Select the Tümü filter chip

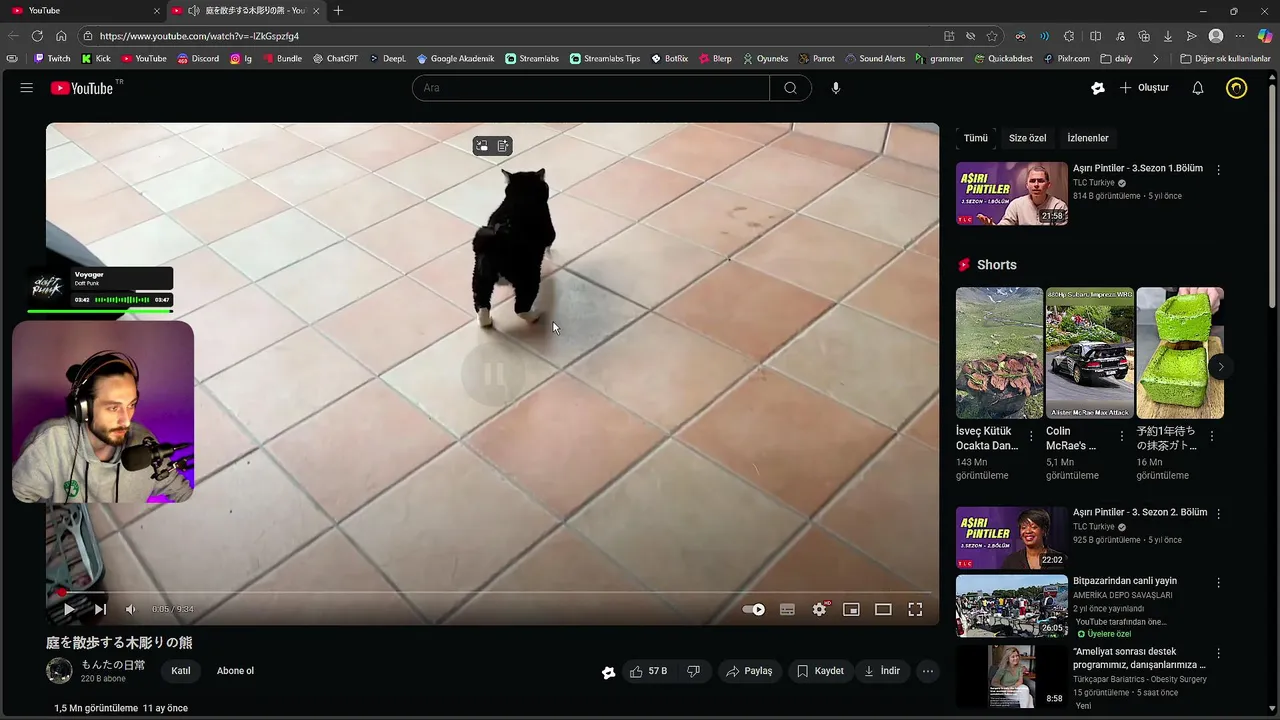click(975, 138)
